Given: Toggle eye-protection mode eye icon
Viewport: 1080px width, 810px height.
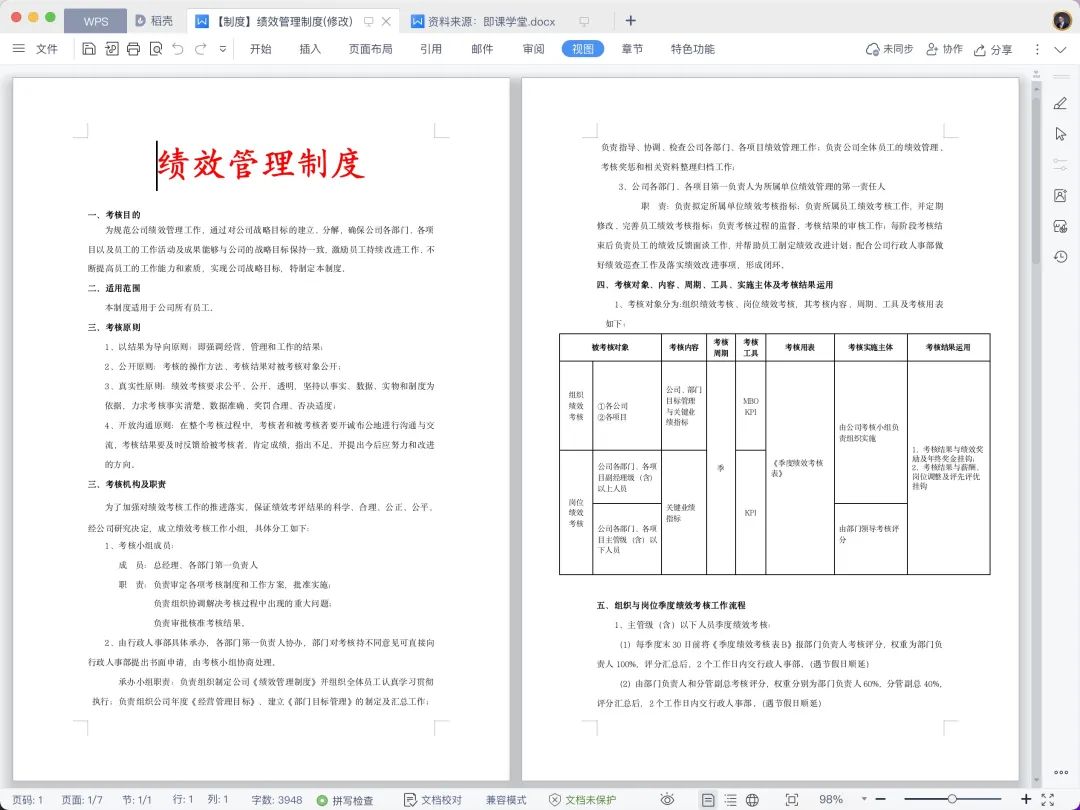Looking at the screenshot, I should click(x=667, y=800).
